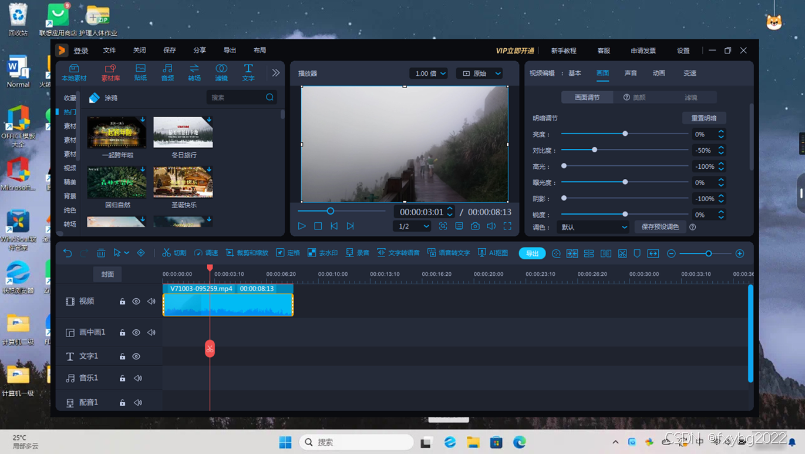Enter fullscreen preview mode

[x=507, y=226]
